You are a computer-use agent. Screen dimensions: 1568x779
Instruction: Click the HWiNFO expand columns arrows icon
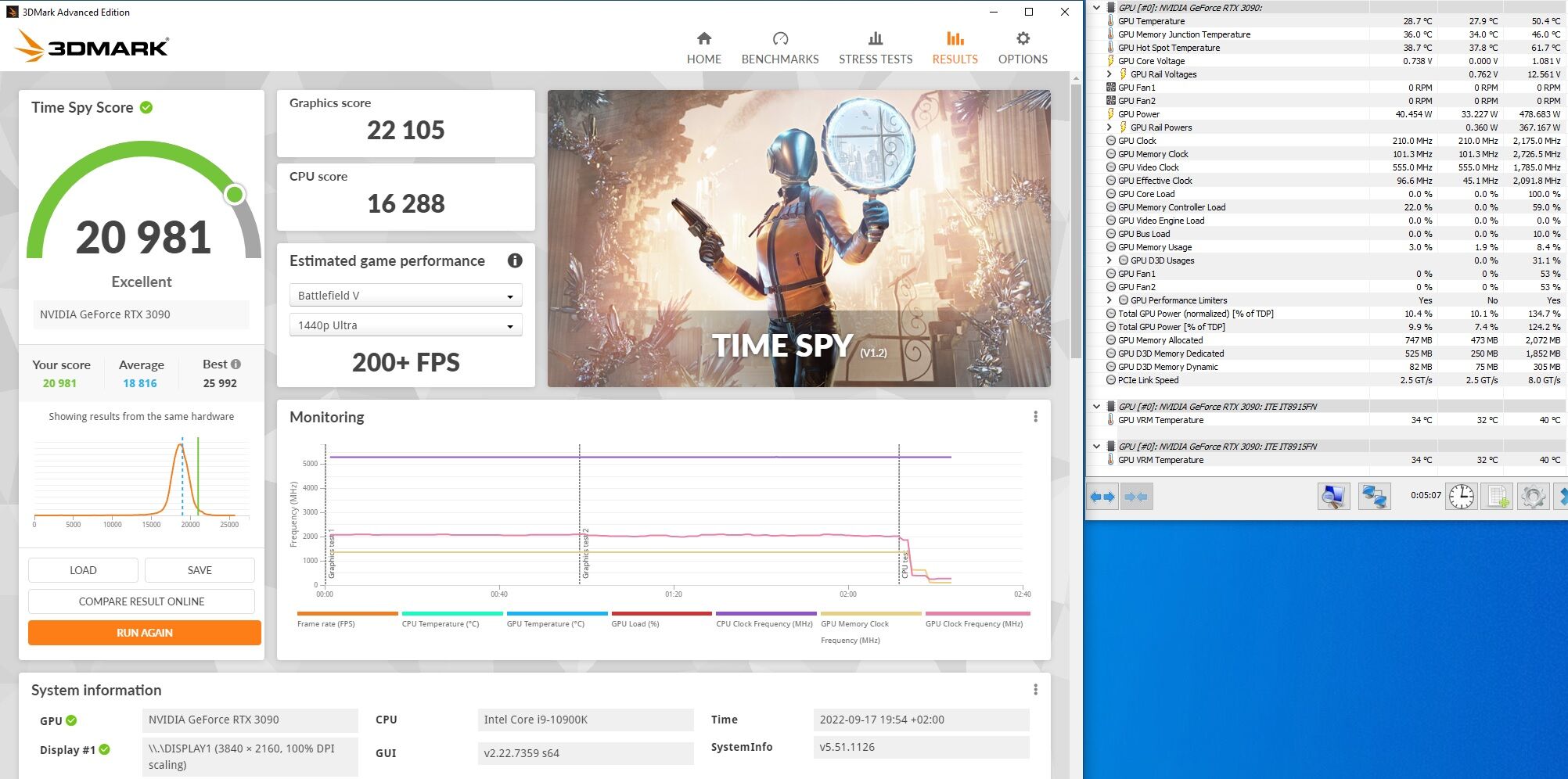click(1102, 497)
